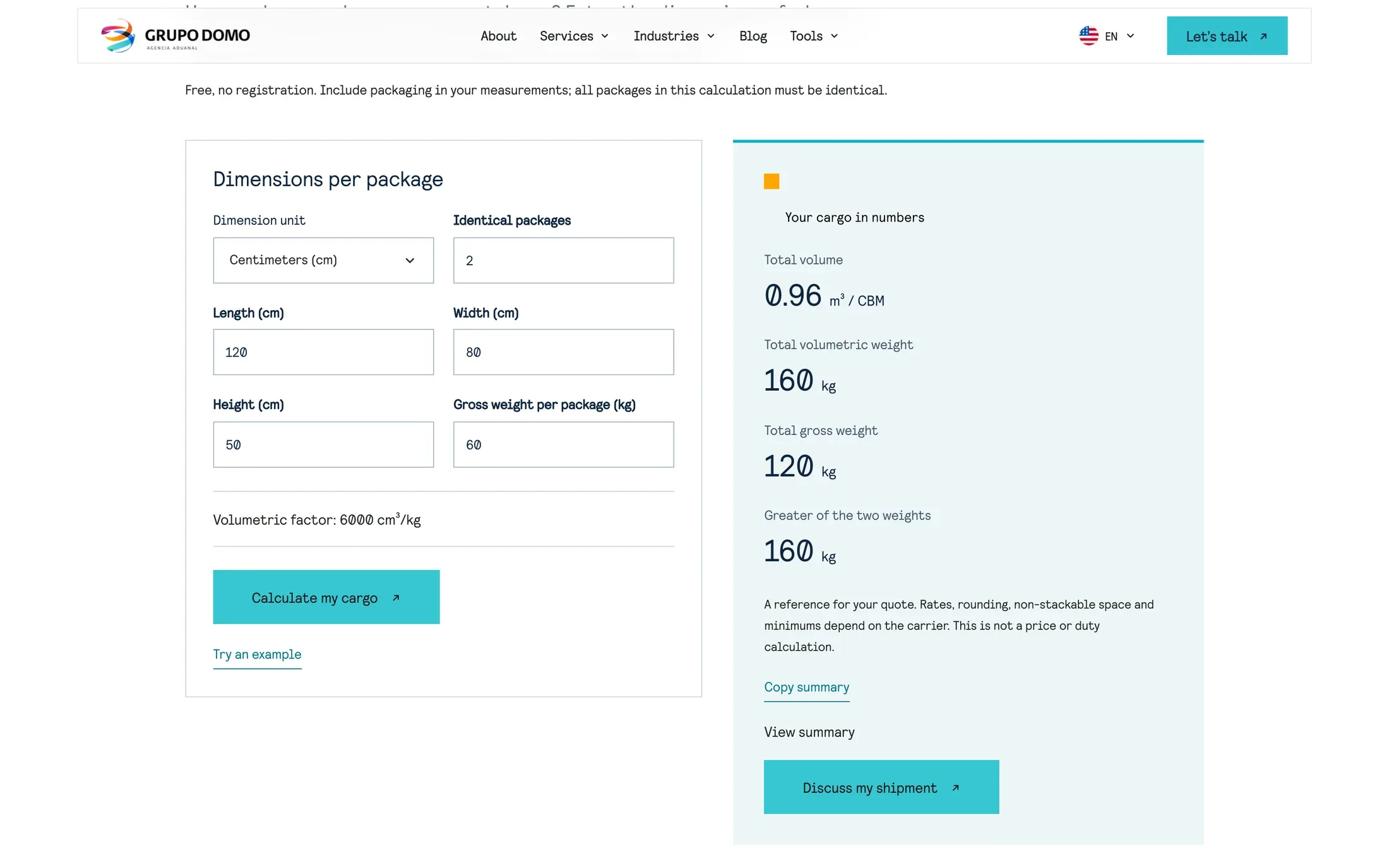Focus the Gross weight per package input
1389x868 pixels.
coord(563,444)
